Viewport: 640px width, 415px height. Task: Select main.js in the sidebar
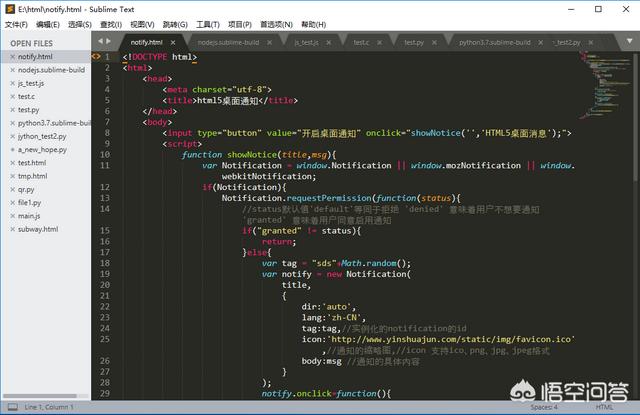pyautogui.click(x=29, y=215)
